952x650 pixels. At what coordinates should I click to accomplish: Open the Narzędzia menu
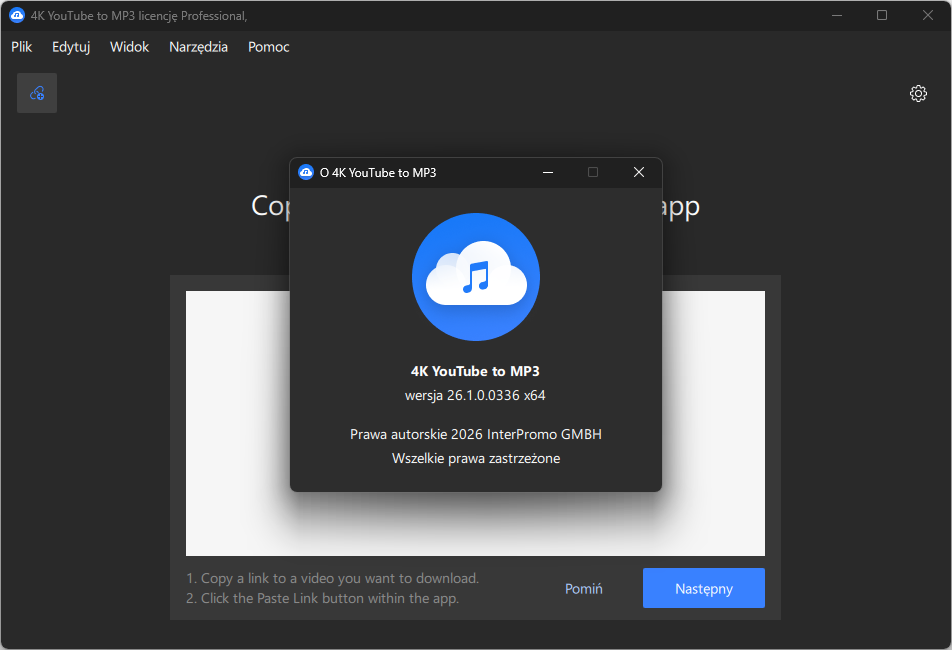pyautogui.click(x=199, y=47)
